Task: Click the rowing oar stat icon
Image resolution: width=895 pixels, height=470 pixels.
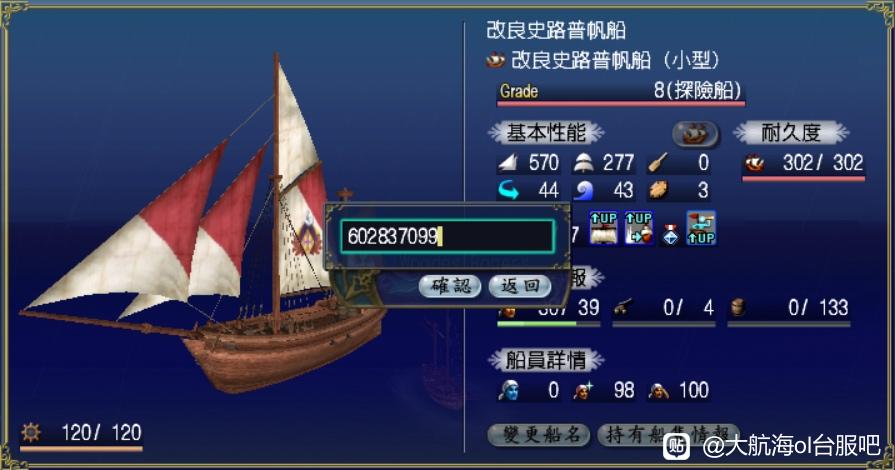Action: pyautogui.click(x=658, y=164)
